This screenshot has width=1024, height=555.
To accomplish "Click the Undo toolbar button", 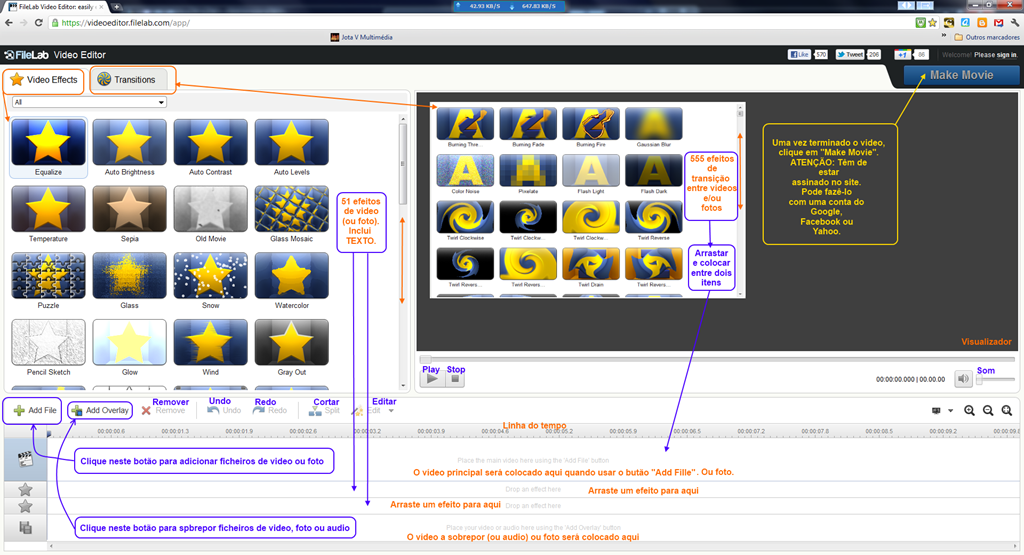I will pos(224,411).
